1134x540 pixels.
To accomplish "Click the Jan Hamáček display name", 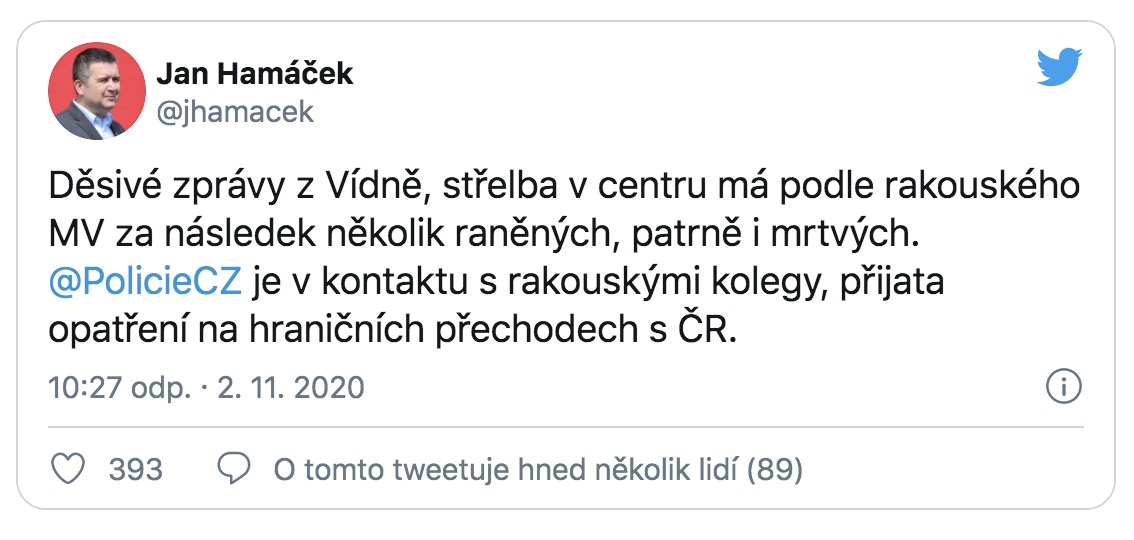I will click(255, 73).
